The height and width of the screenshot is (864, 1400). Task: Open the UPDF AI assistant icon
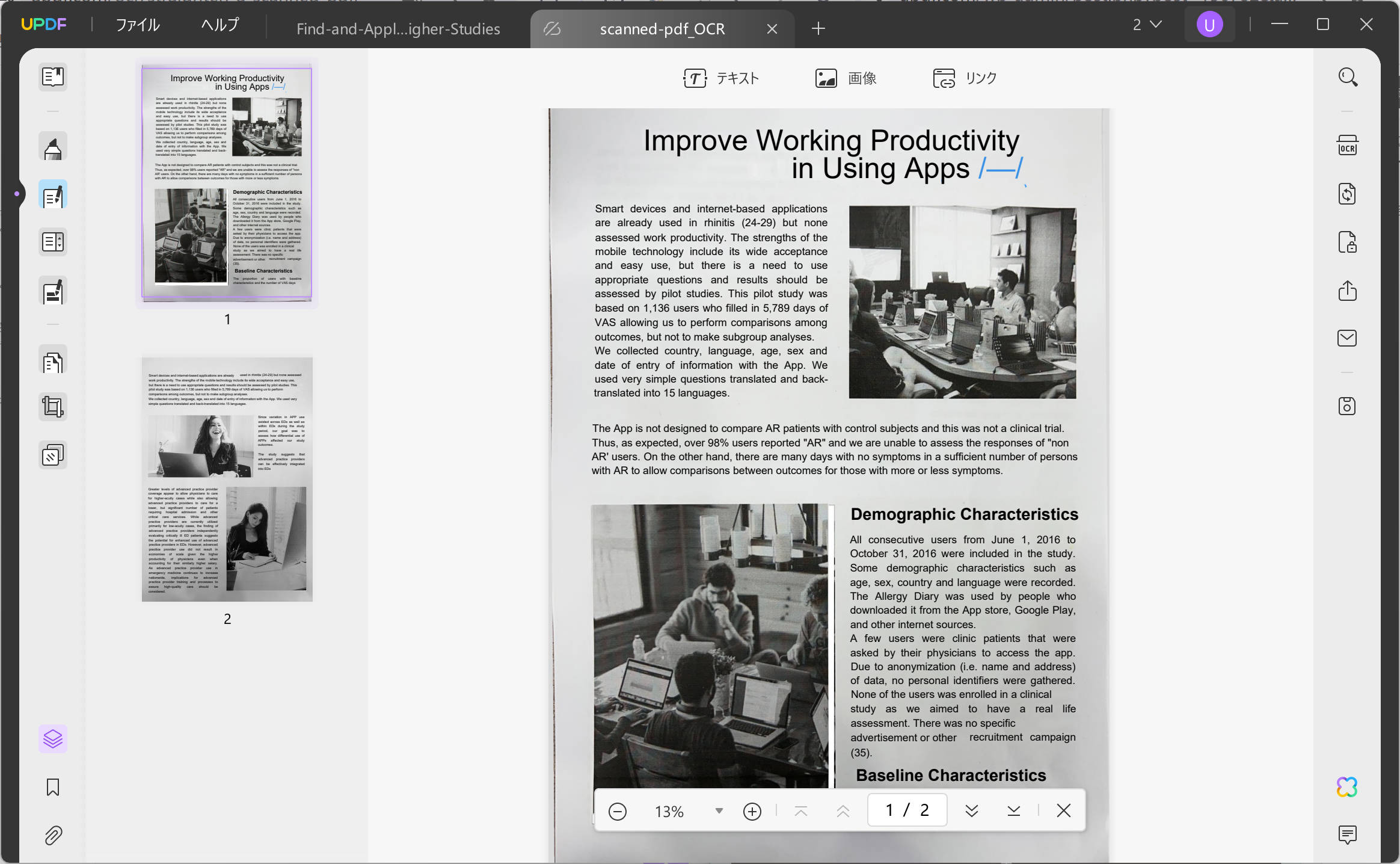[1347, 787]
